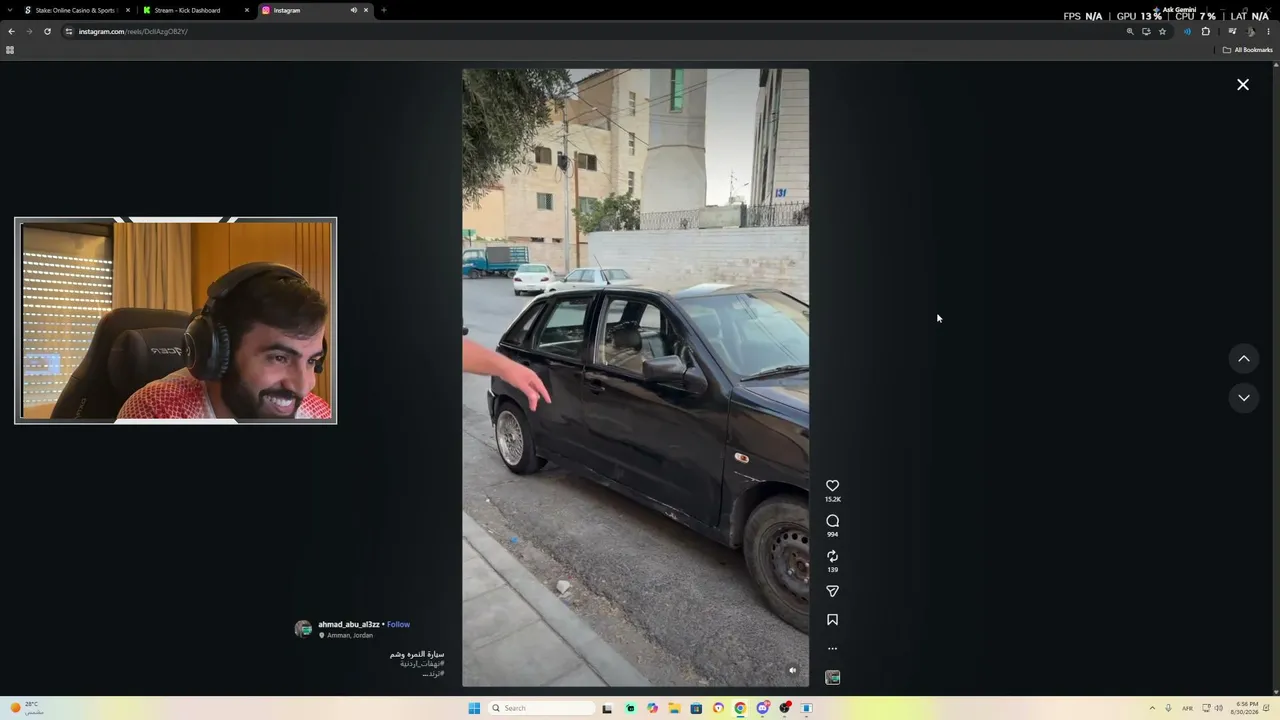This screenshot has width=1280, height=720.
Task: Open the reel comments via speech bubble icon
Action: coord(832,521)
